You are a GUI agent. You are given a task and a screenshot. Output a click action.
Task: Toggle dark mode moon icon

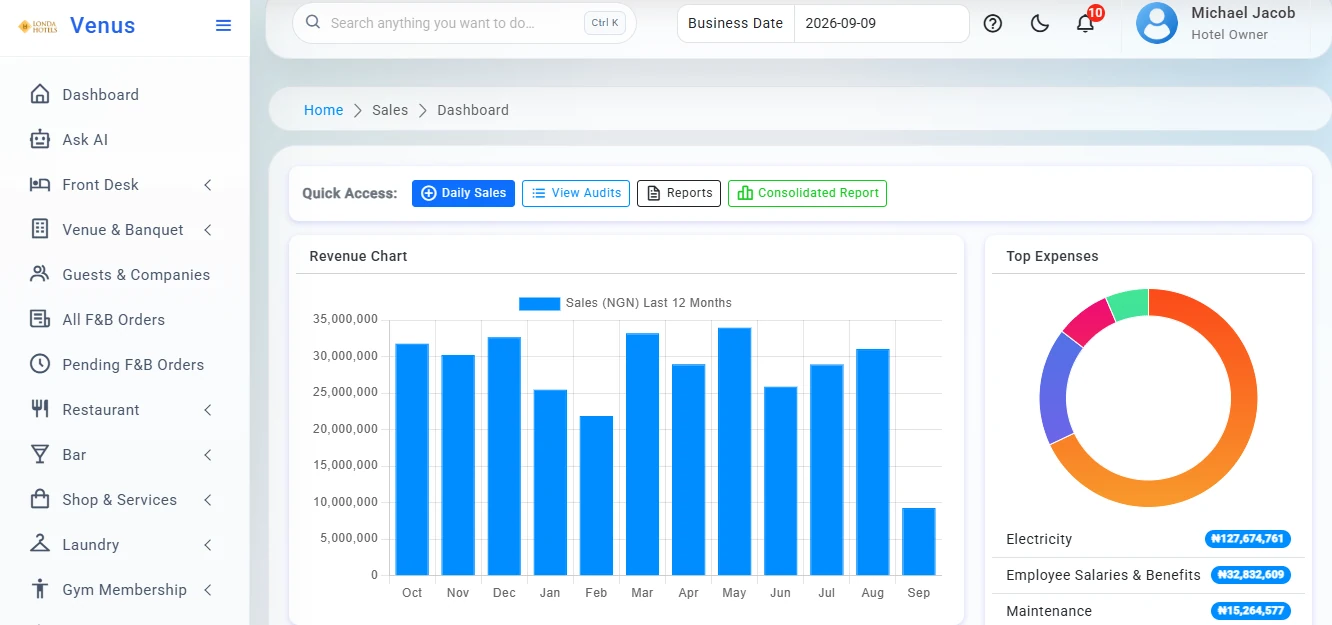click(1040, 24)
